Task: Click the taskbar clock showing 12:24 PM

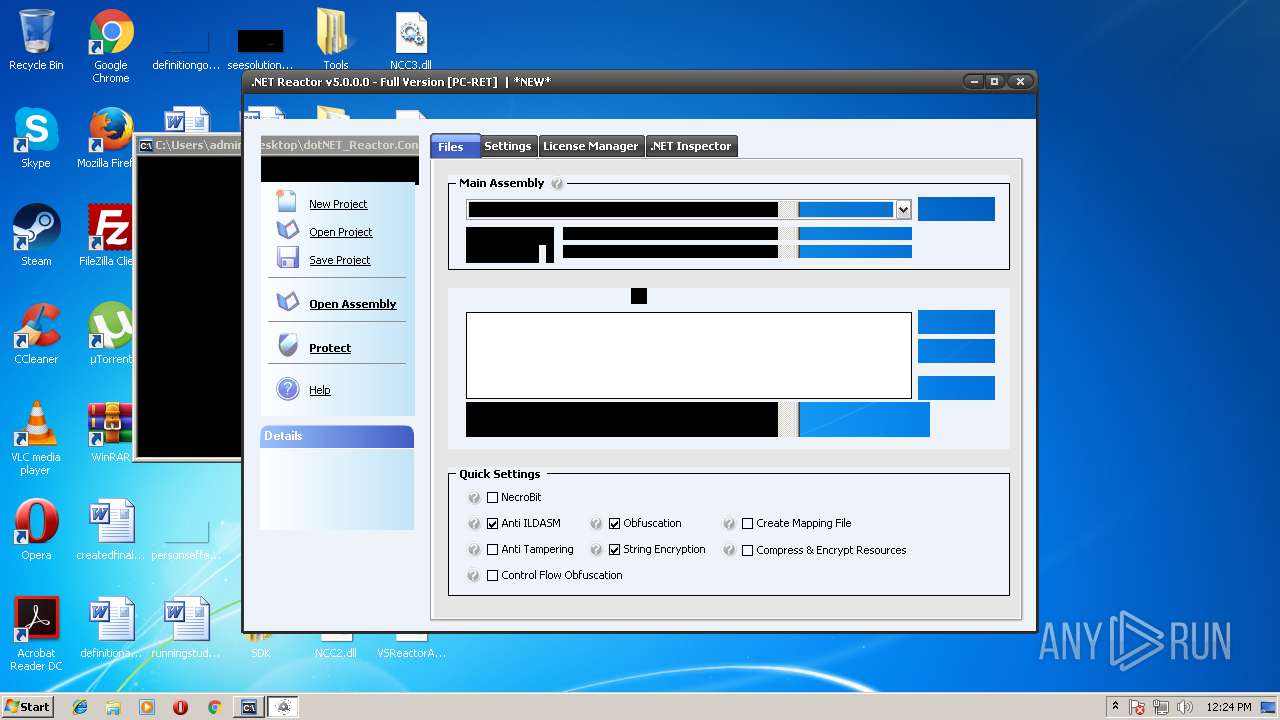Action: coord(1229,707)
